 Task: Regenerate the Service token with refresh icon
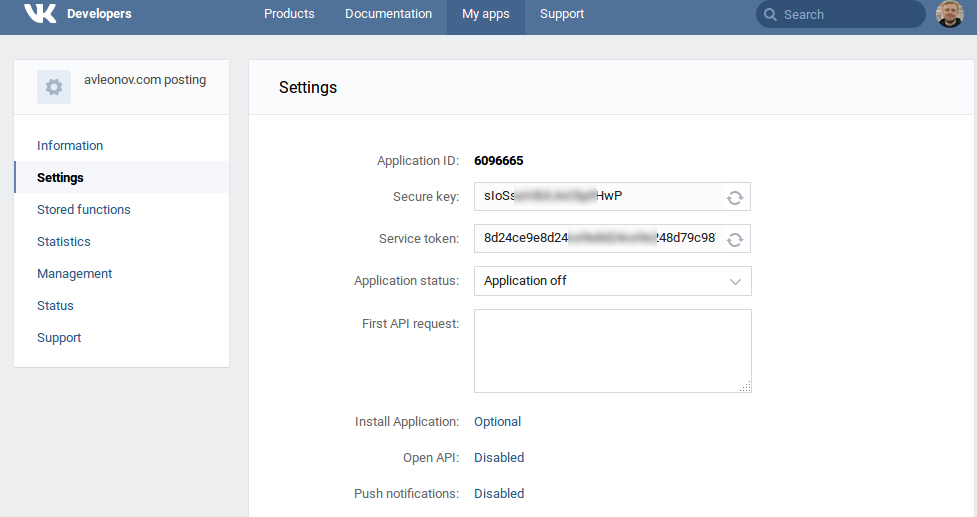click(735, 239)
